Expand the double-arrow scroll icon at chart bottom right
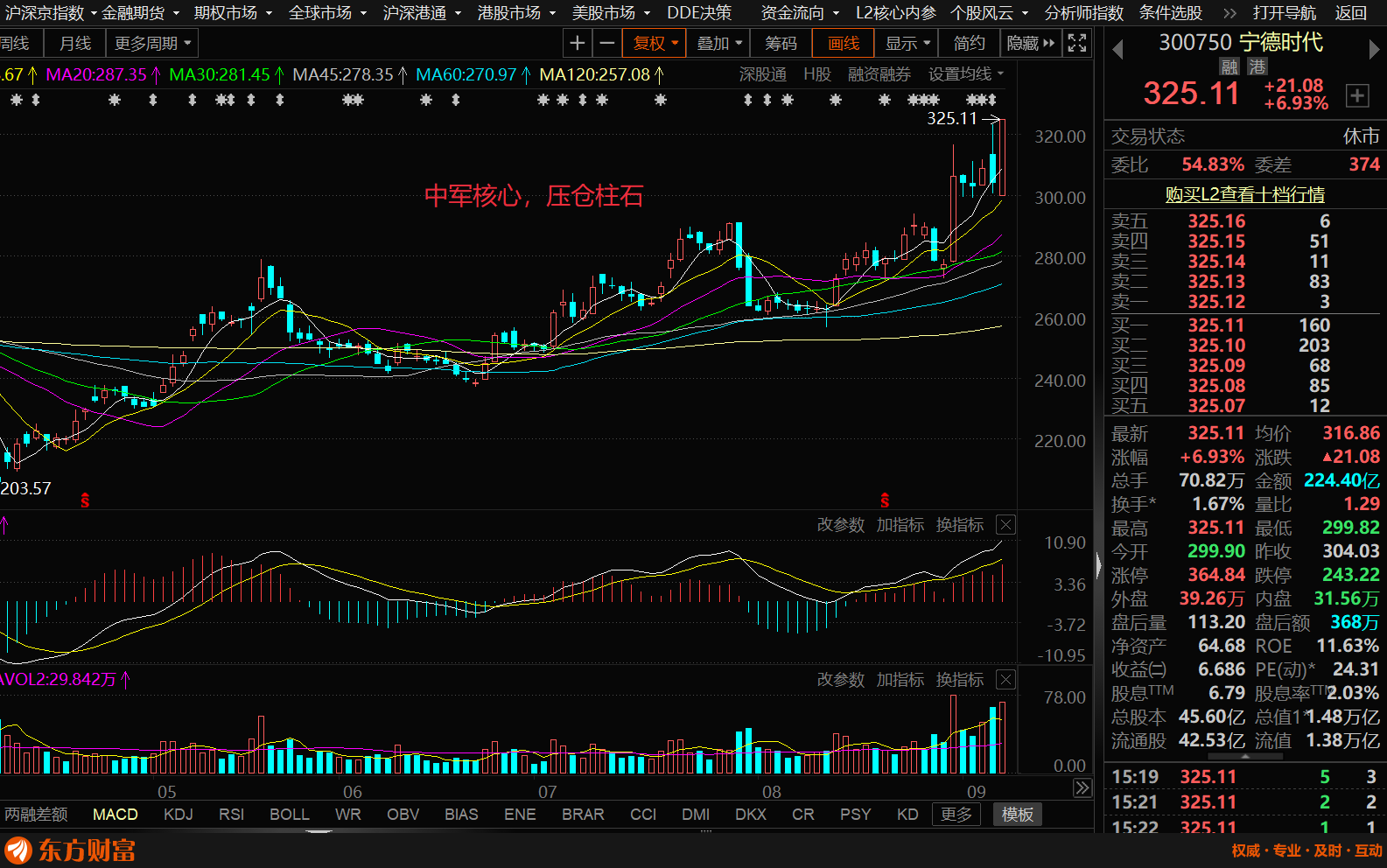Screen dimensions: 1387x868 (x=1082, y=788)
